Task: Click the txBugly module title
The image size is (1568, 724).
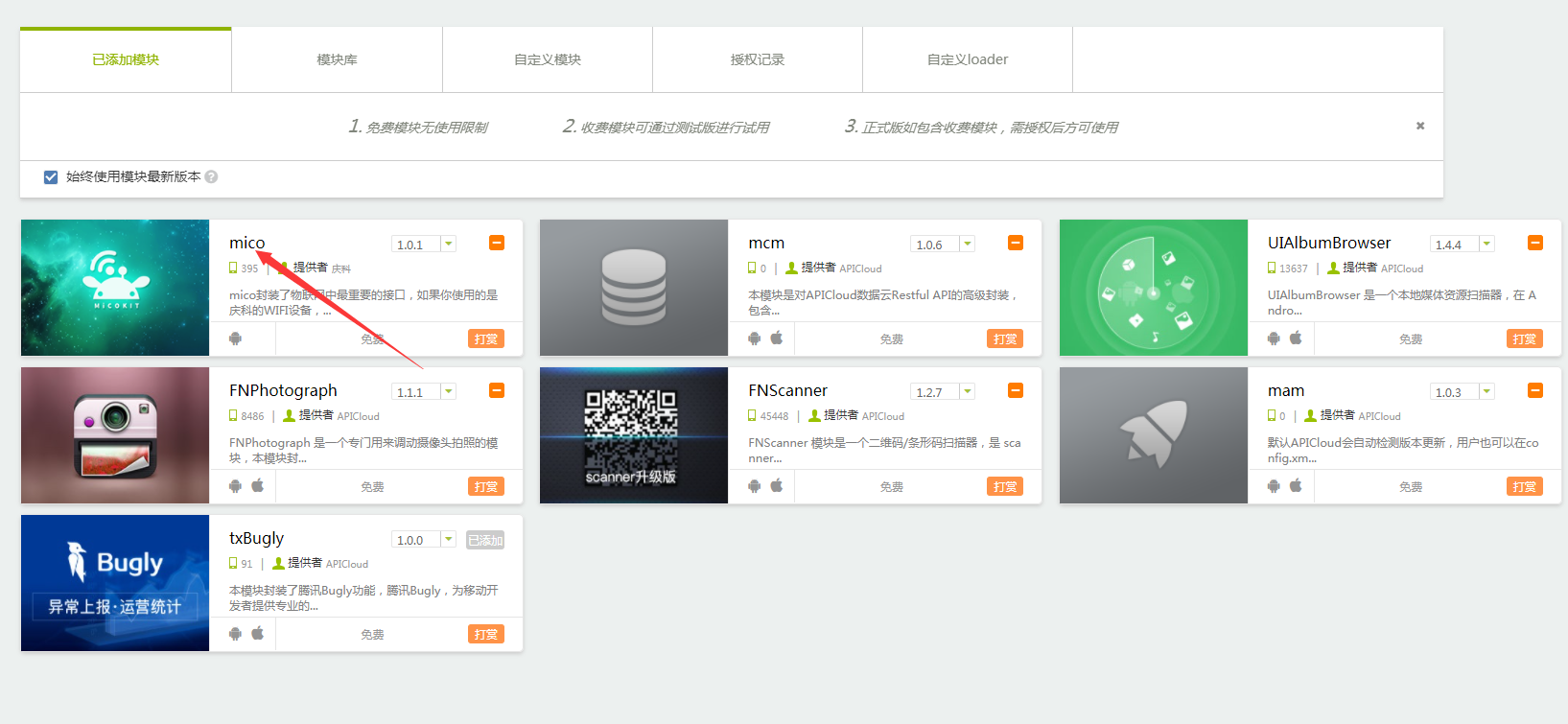Action: (x=256, y=538)
